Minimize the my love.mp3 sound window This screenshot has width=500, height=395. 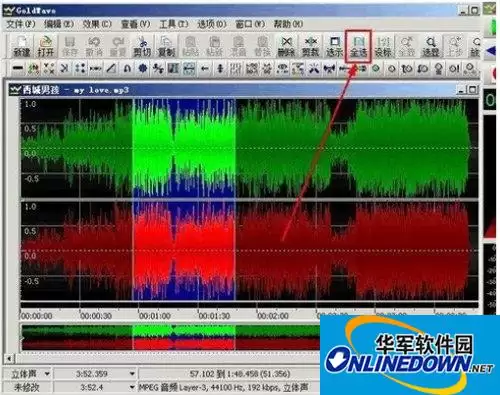(461, 90)
